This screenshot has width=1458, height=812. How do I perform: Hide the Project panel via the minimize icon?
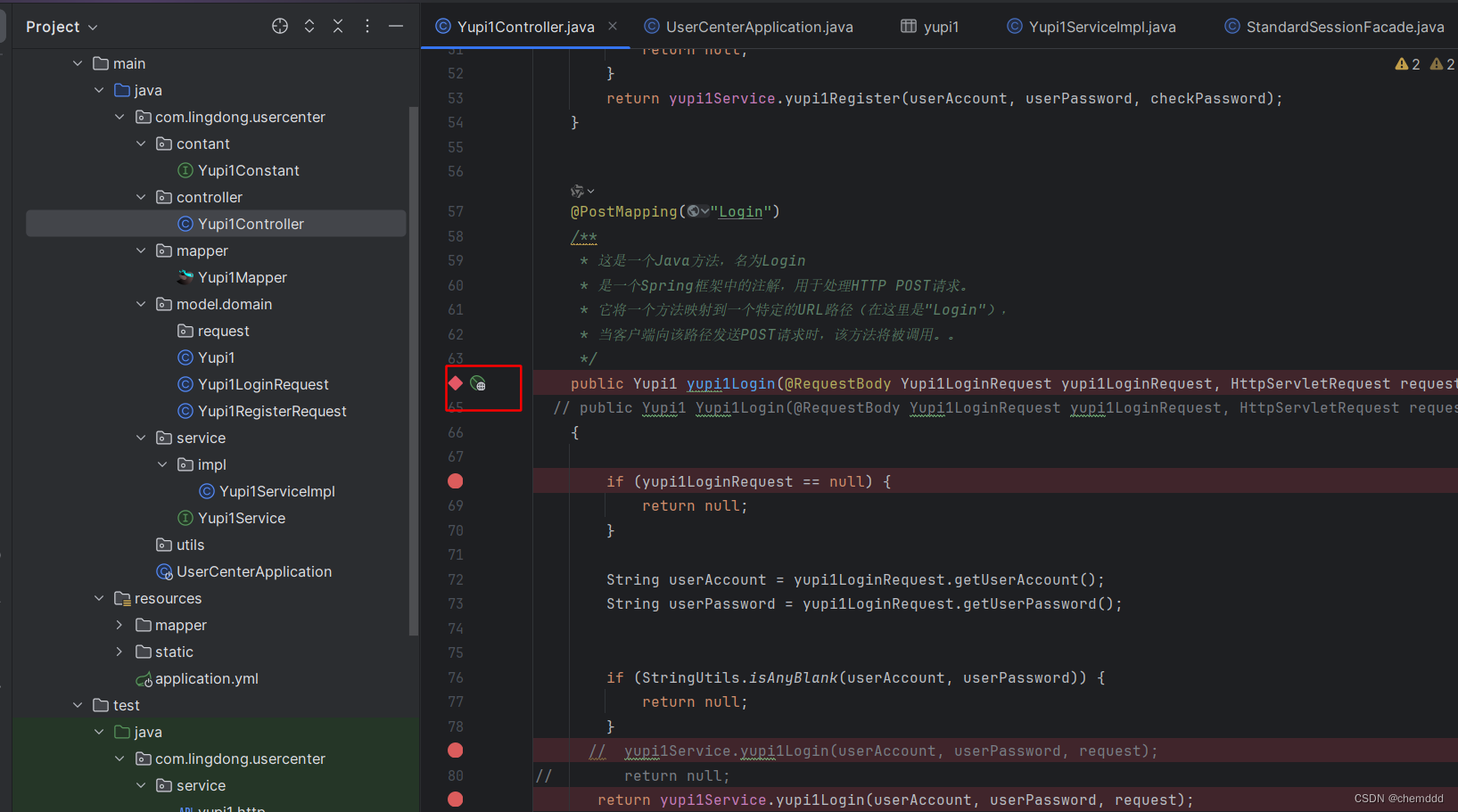pyautogui.click(x=395, y=26)
